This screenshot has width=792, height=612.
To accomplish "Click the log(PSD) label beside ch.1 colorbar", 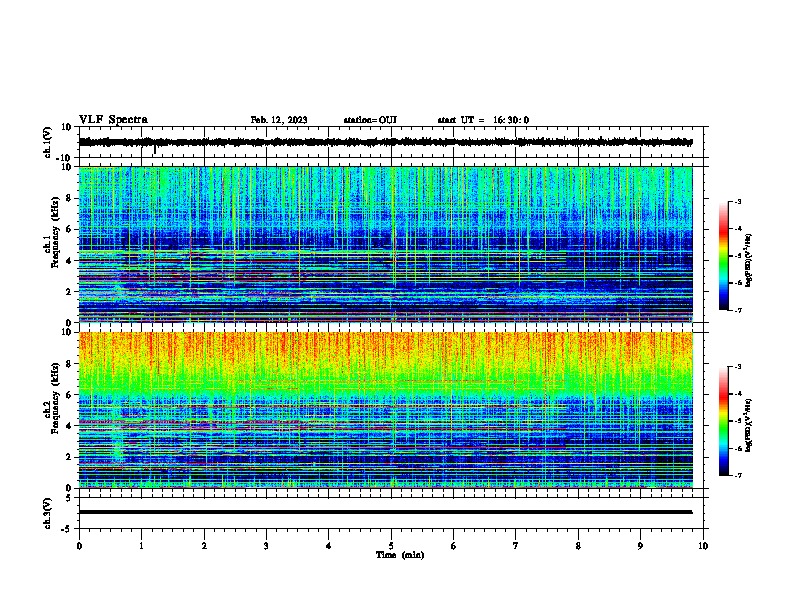I will point(749,261).
